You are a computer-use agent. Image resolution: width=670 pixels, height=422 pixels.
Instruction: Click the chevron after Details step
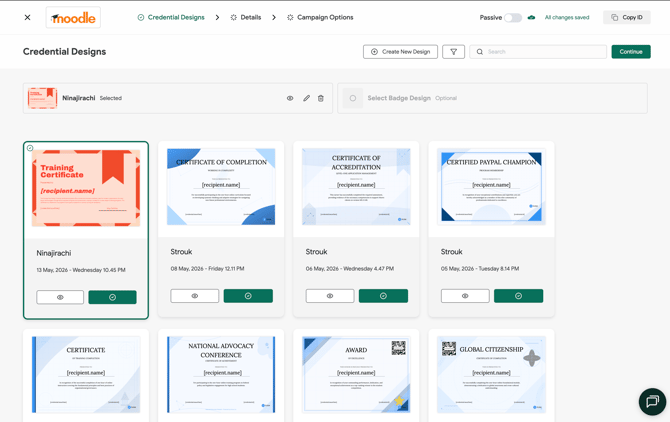tap(274, 18)
